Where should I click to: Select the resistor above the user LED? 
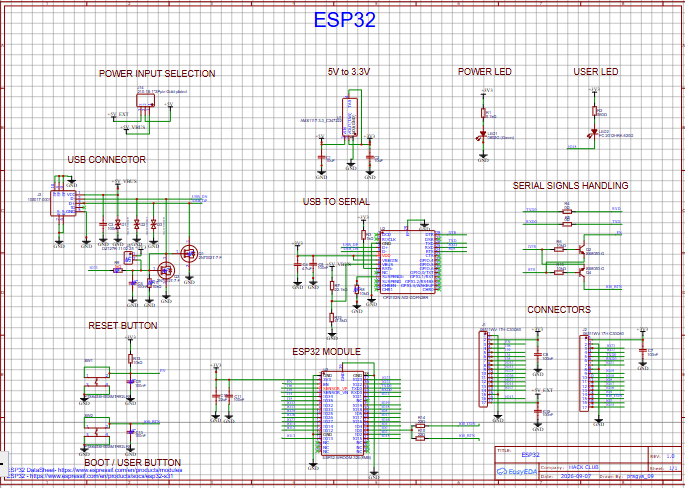[594, 111]
